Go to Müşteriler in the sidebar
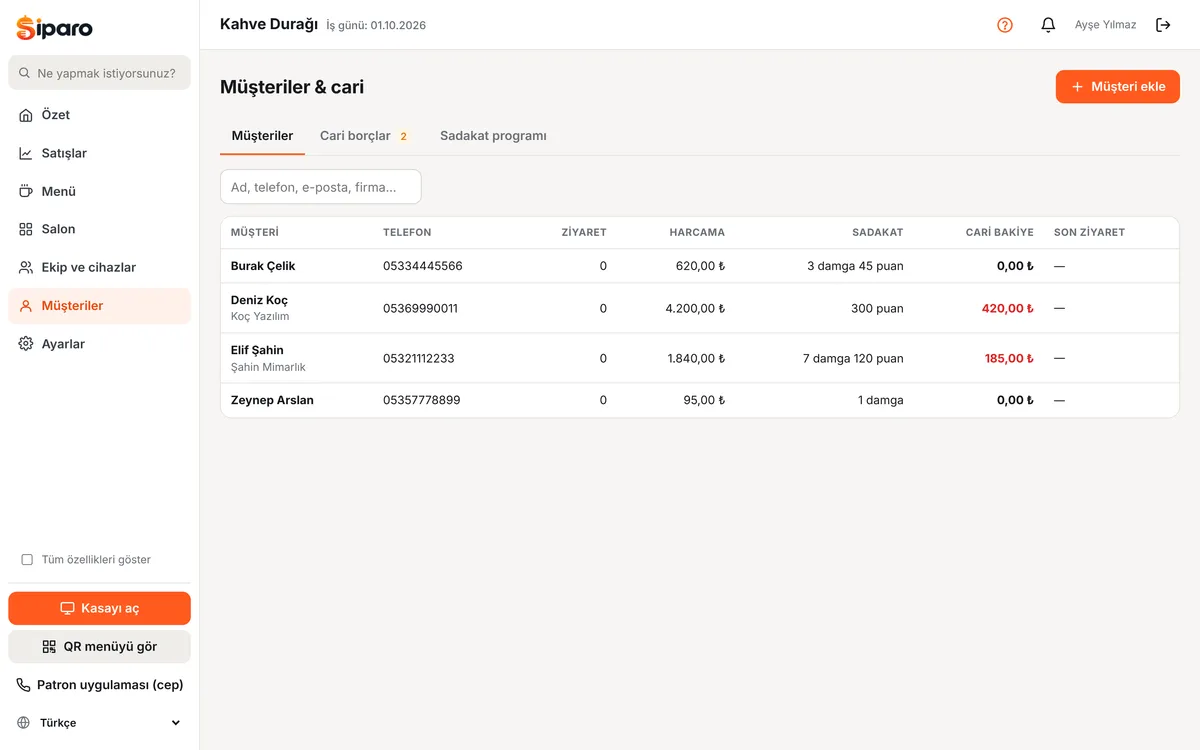The height and width of the screenshot is (750, 1200). pos(99,306)
